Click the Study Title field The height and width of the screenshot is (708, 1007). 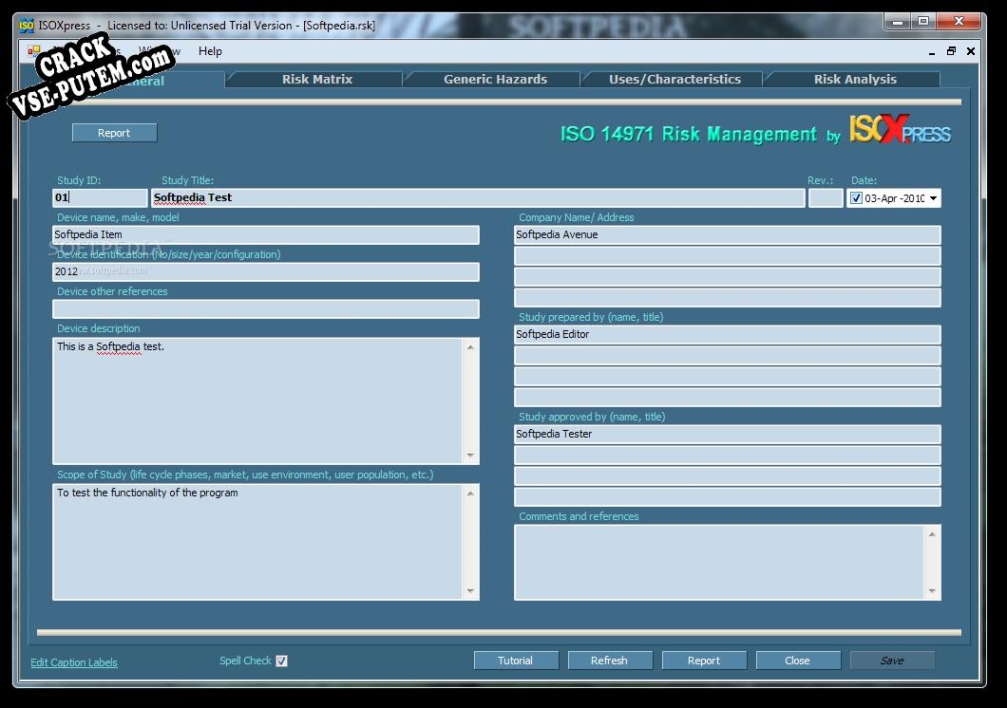point(478,198)
